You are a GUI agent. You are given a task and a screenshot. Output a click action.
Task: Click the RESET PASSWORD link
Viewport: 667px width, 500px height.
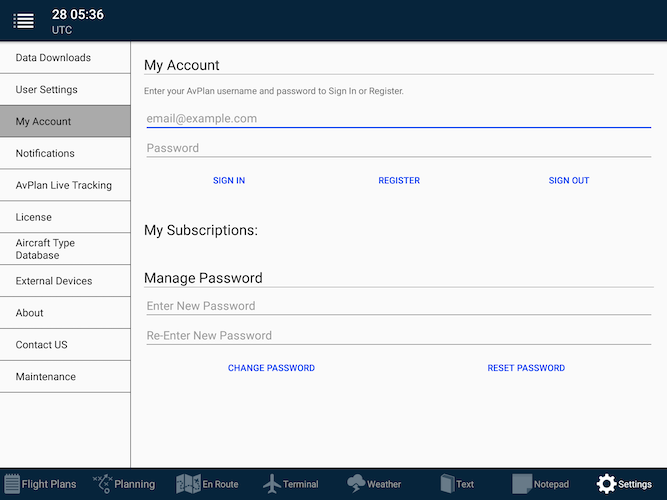[x=526, y=368]
